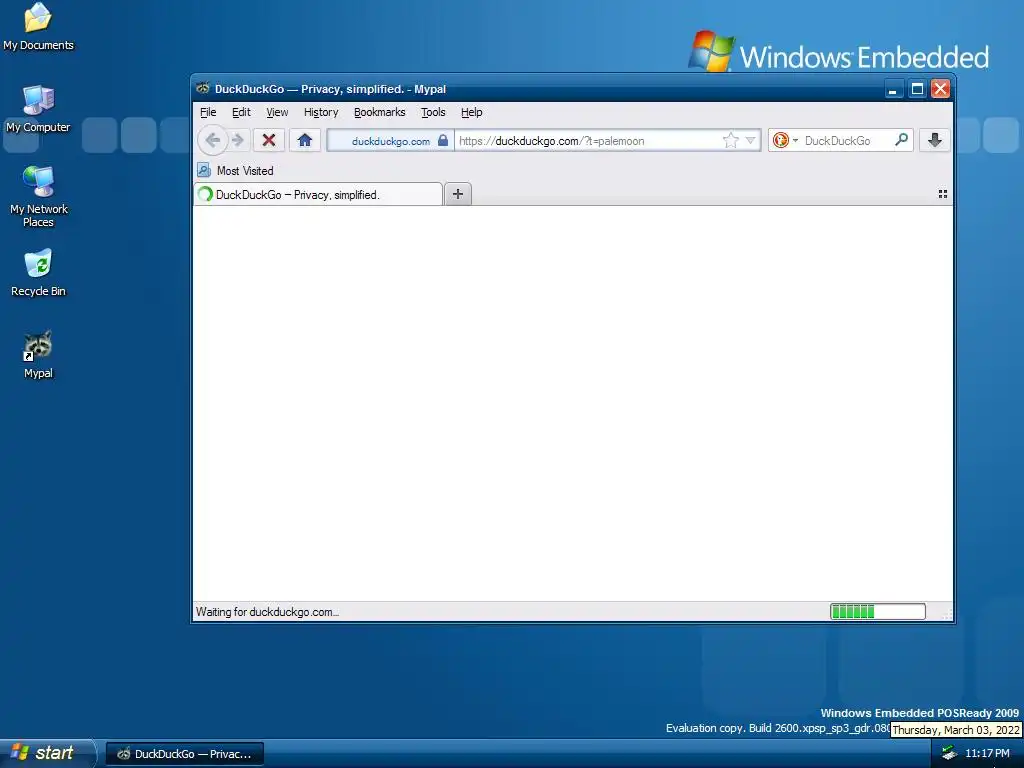Image resolution: width=1024 pixels, height=768 pixels.
Task: Close the Mypal browser window
Action: tap(940, 89)
